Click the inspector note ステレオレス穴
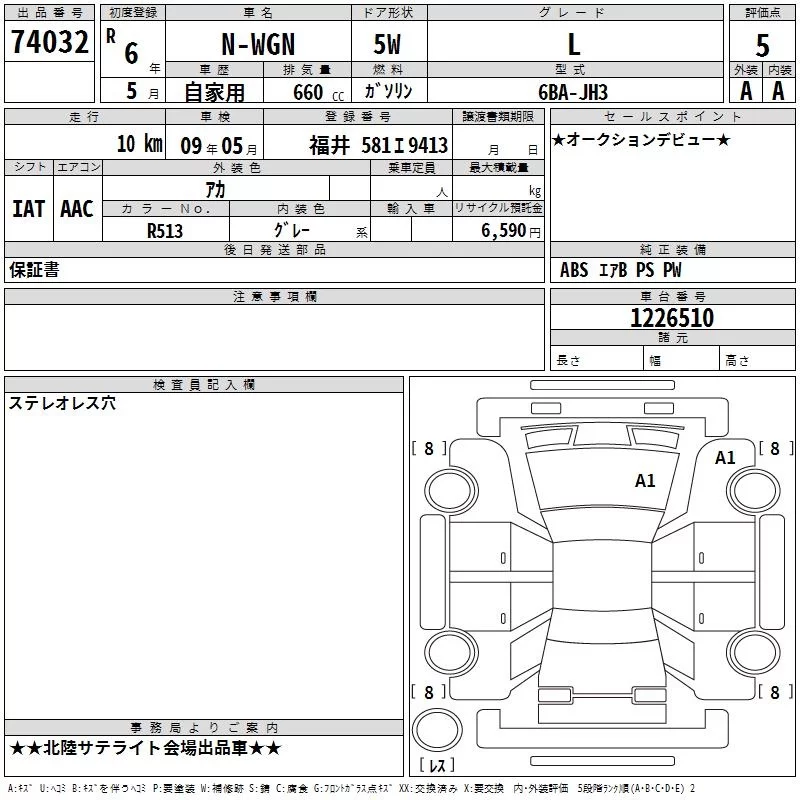800x800 pixels. click(x=62, y=404)
